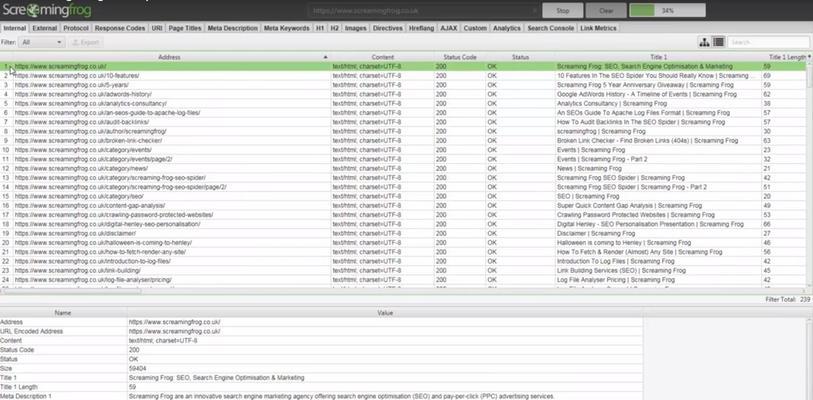Sort by the Address column header
813x400 pixels.
click(x=169, y=57)
